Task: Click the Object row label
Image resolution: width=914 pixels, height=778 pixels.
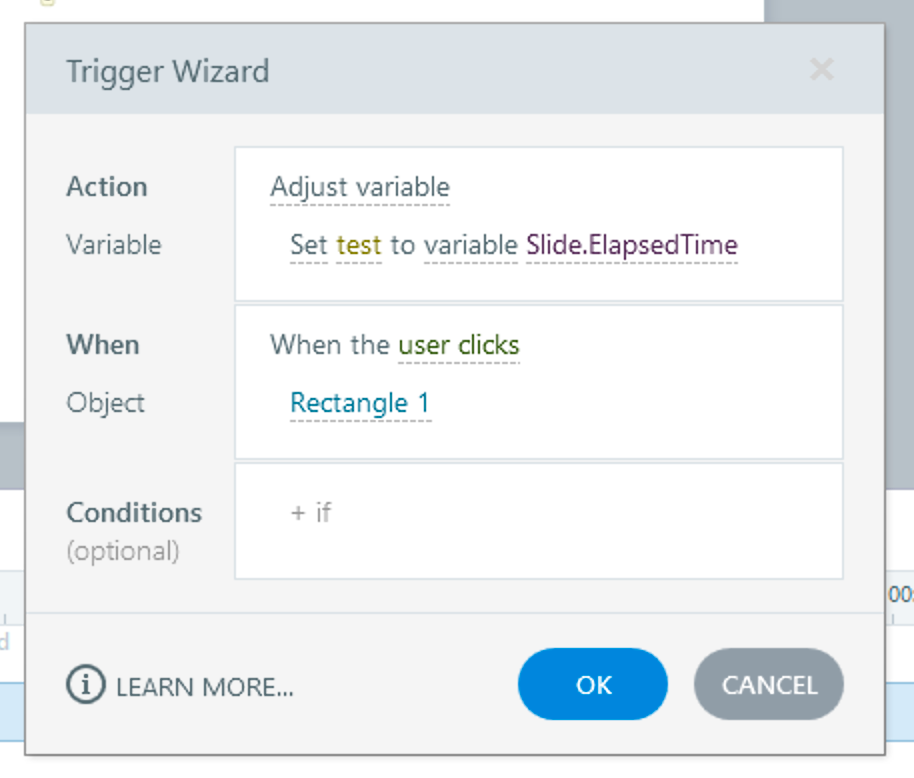Action: coord(106,403)
